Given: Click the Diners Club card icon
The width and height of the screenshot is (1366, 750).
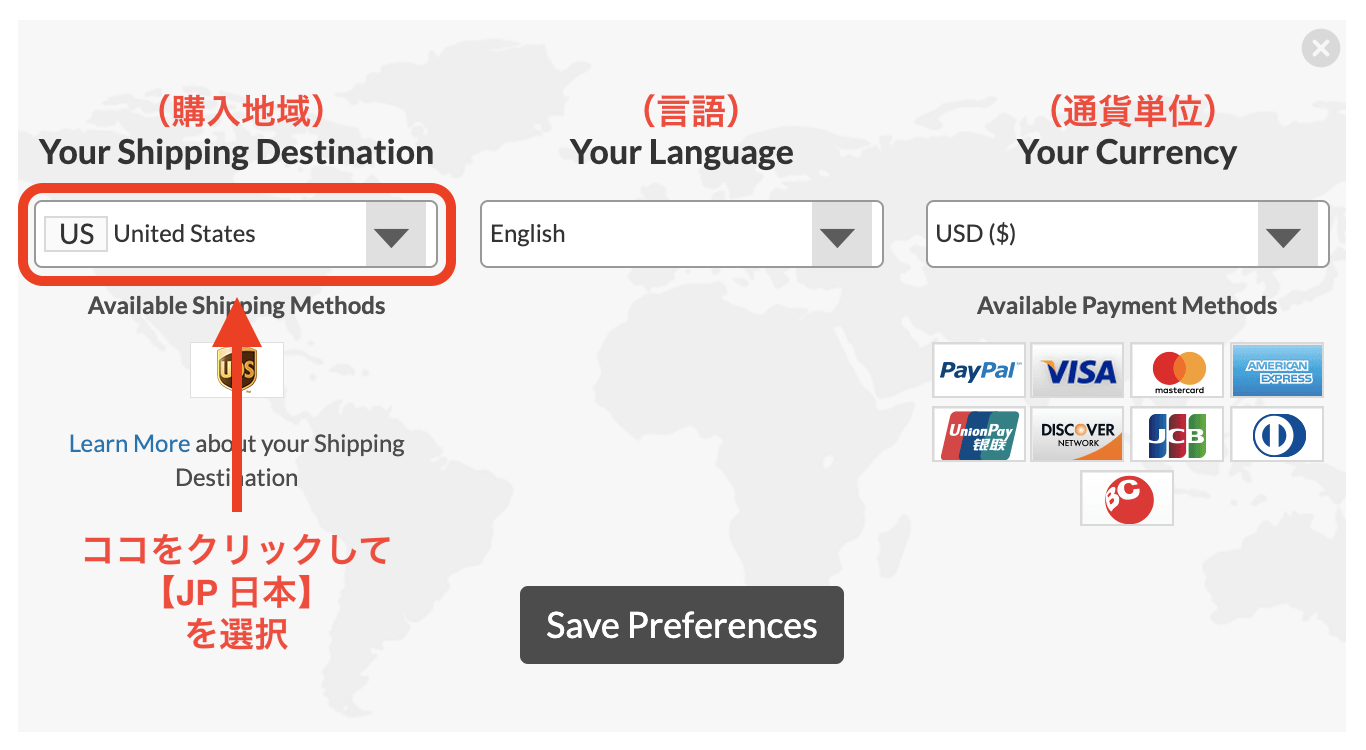Looking at the screenshot, I should click(x=1277, y=434).
